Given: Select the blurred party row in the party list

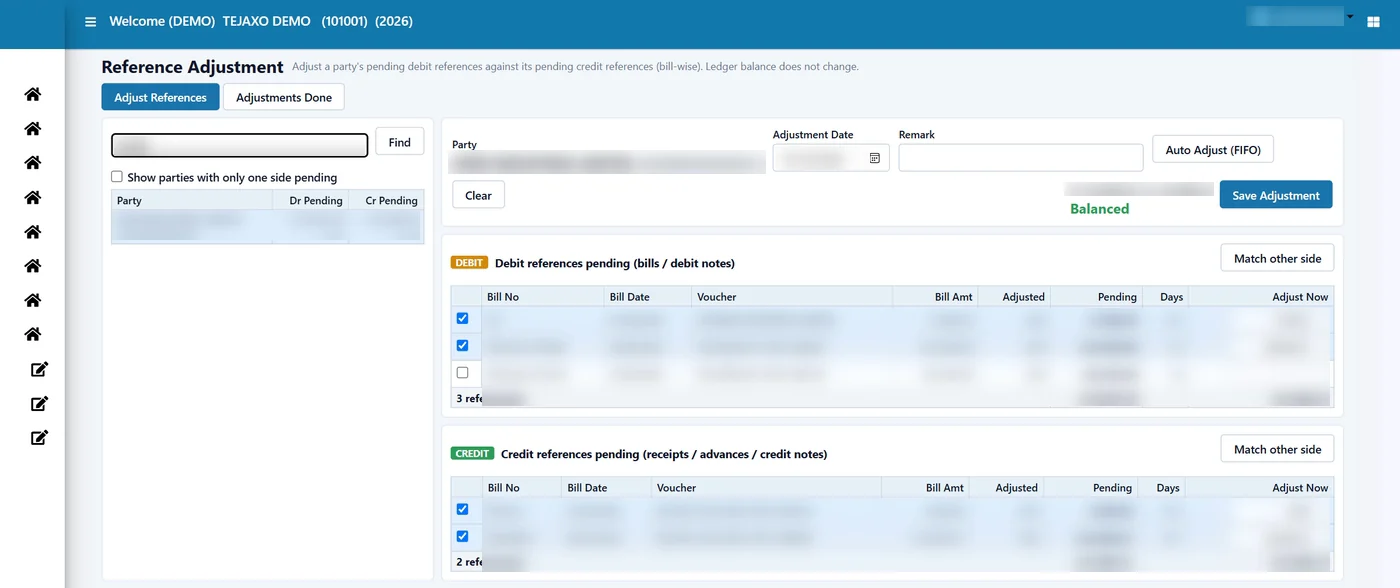Looking at the screenshot, I should pos(267,226).
